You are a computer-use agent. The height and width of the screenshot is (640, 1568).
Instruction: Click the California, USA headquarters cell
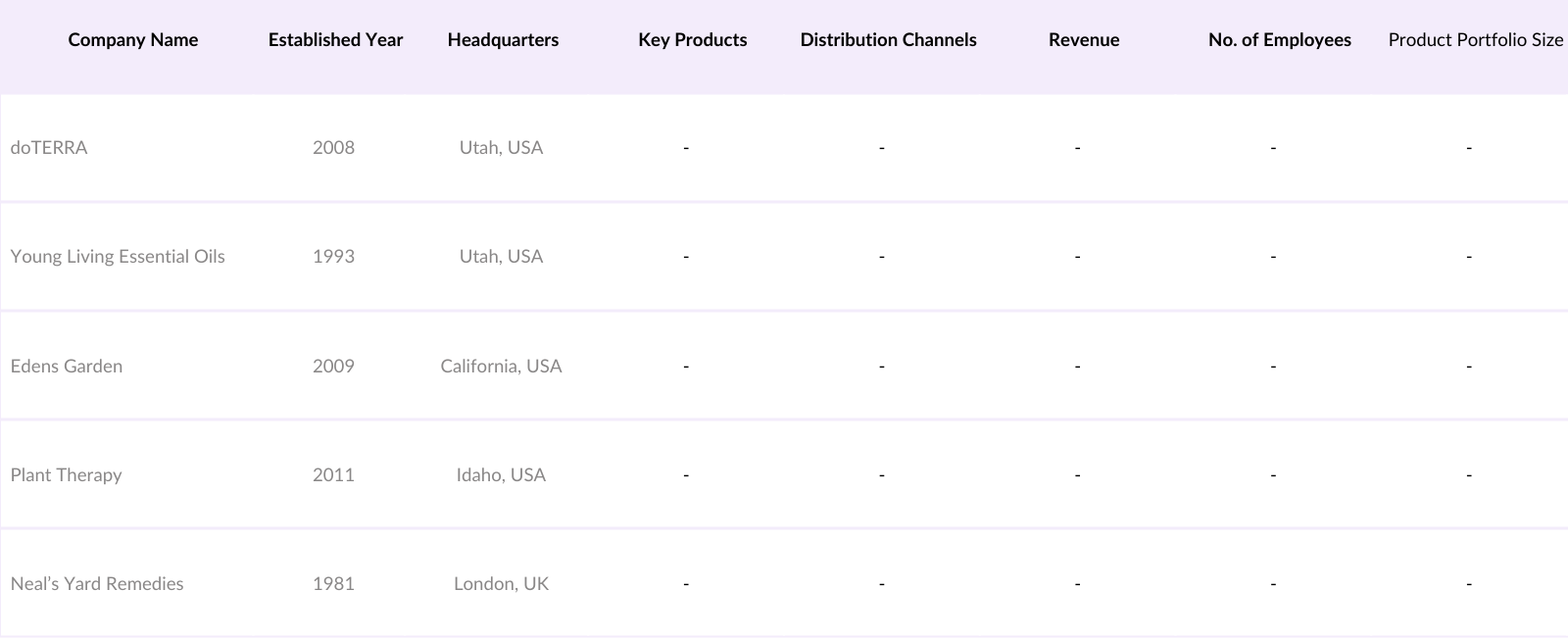(501, 367)
